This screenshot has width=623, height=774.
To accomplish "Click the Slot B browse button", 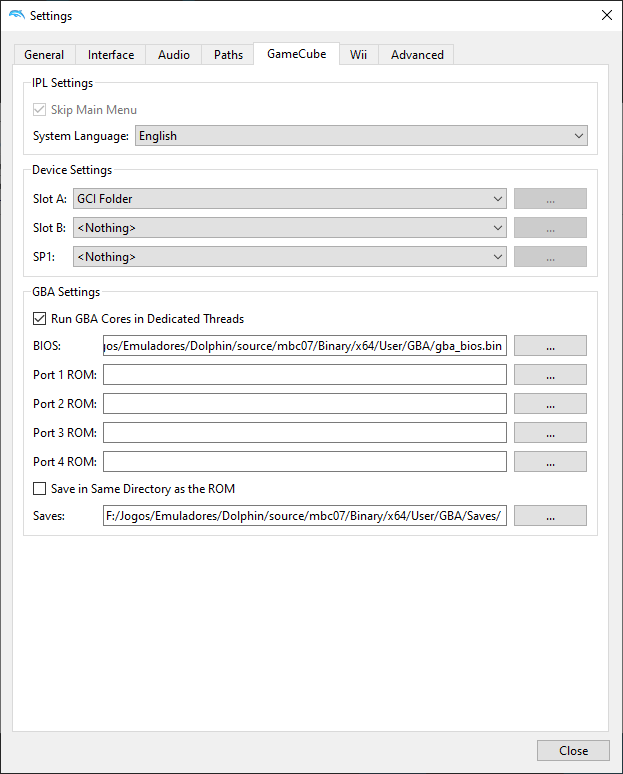I will coord(550,228).
